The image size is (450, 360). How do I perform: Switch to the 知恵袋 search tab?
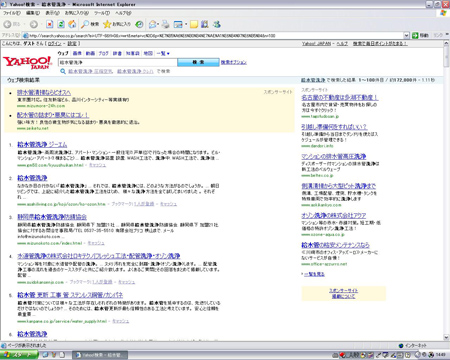click(x=133, y=53)
